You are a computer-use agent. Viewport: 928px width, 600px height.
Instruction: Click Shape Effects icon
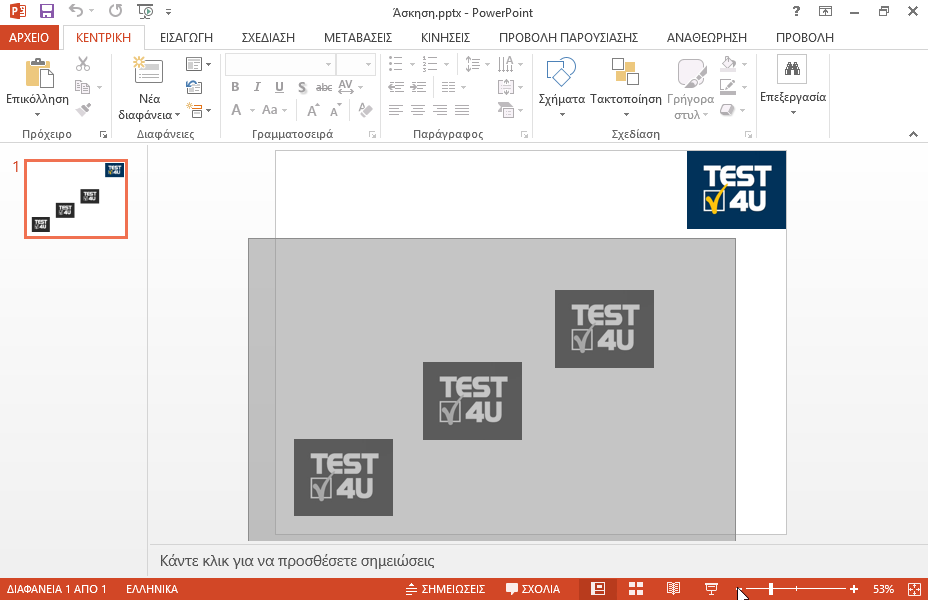[x=727, y=110]
